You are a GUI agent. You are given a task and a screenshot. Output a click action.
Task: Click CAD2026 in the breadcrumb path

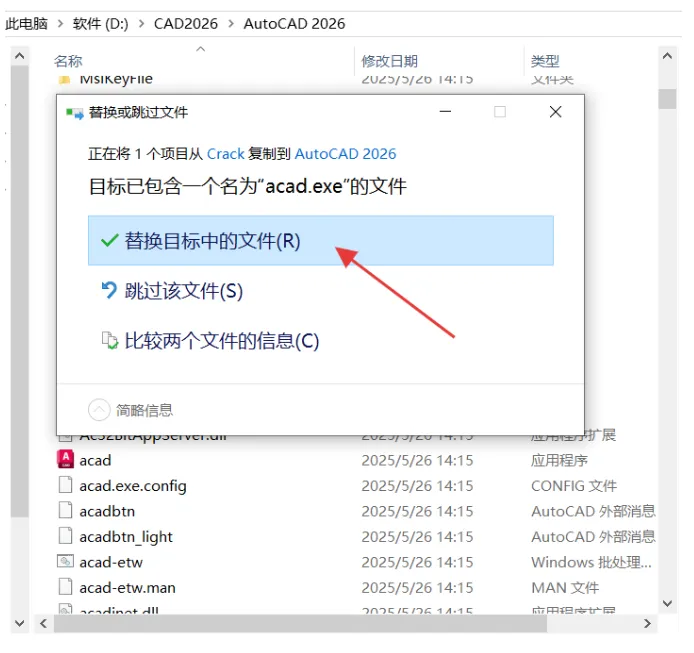pos(186,23)
